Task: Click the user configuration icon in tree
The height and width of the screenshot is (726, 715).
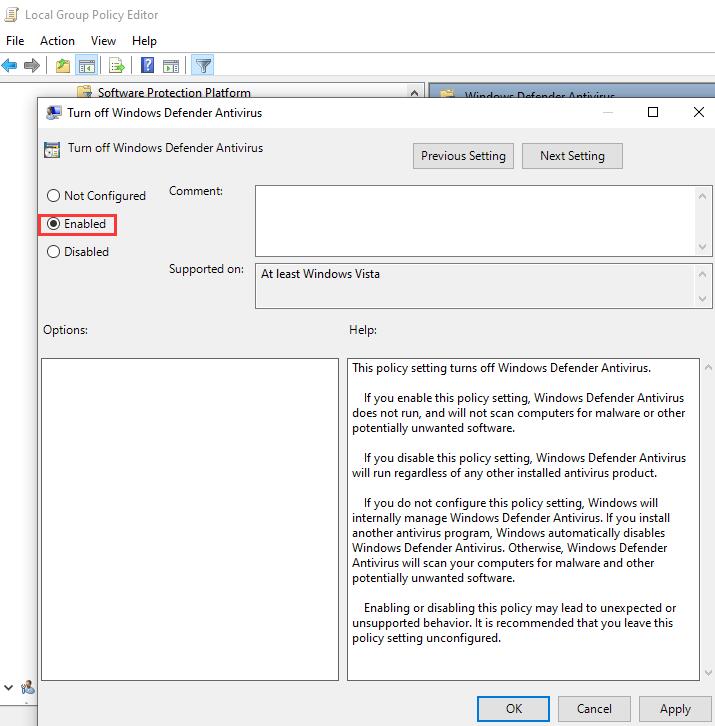Action: point(28,688)
